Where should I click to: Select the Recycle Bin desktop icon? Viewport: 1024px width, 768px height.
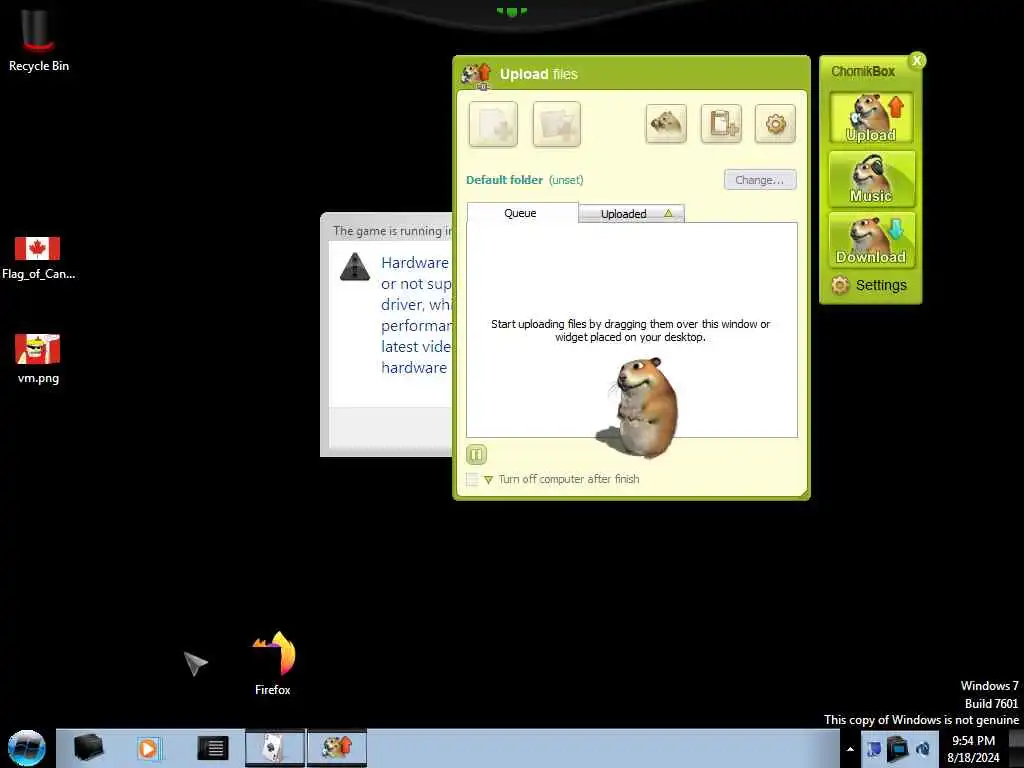39,39
